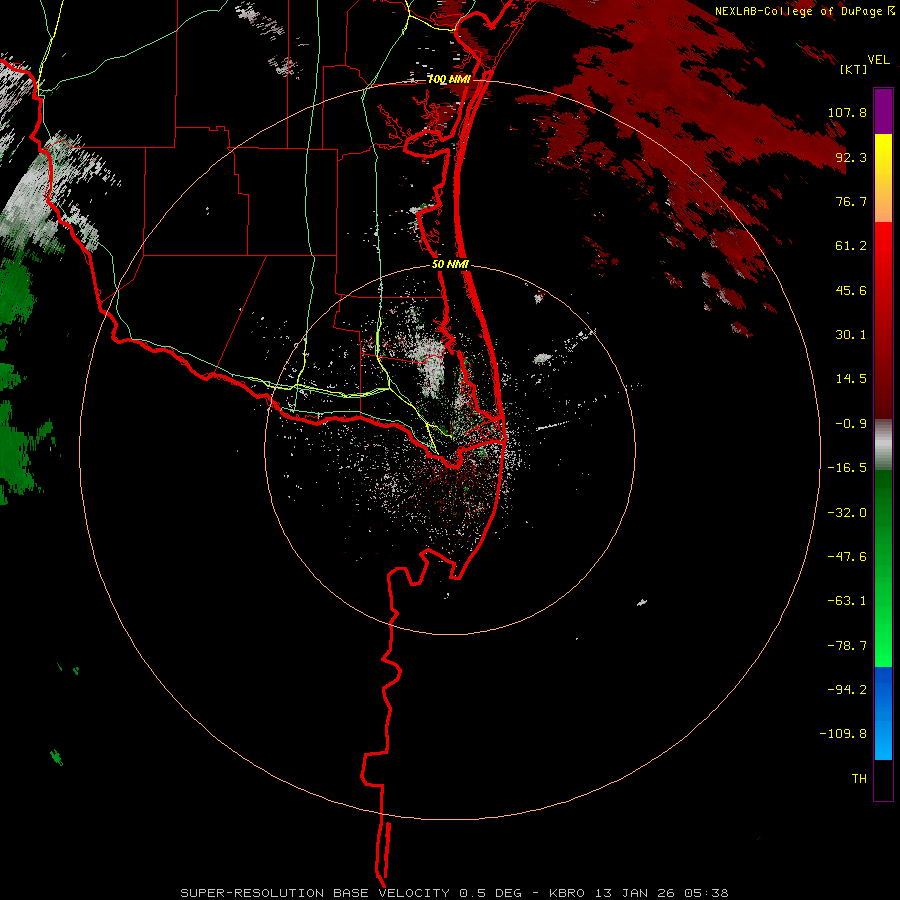Select the -0.9 scale value
The height and width of the screenshot is (900, 900).
coord(851,424)
